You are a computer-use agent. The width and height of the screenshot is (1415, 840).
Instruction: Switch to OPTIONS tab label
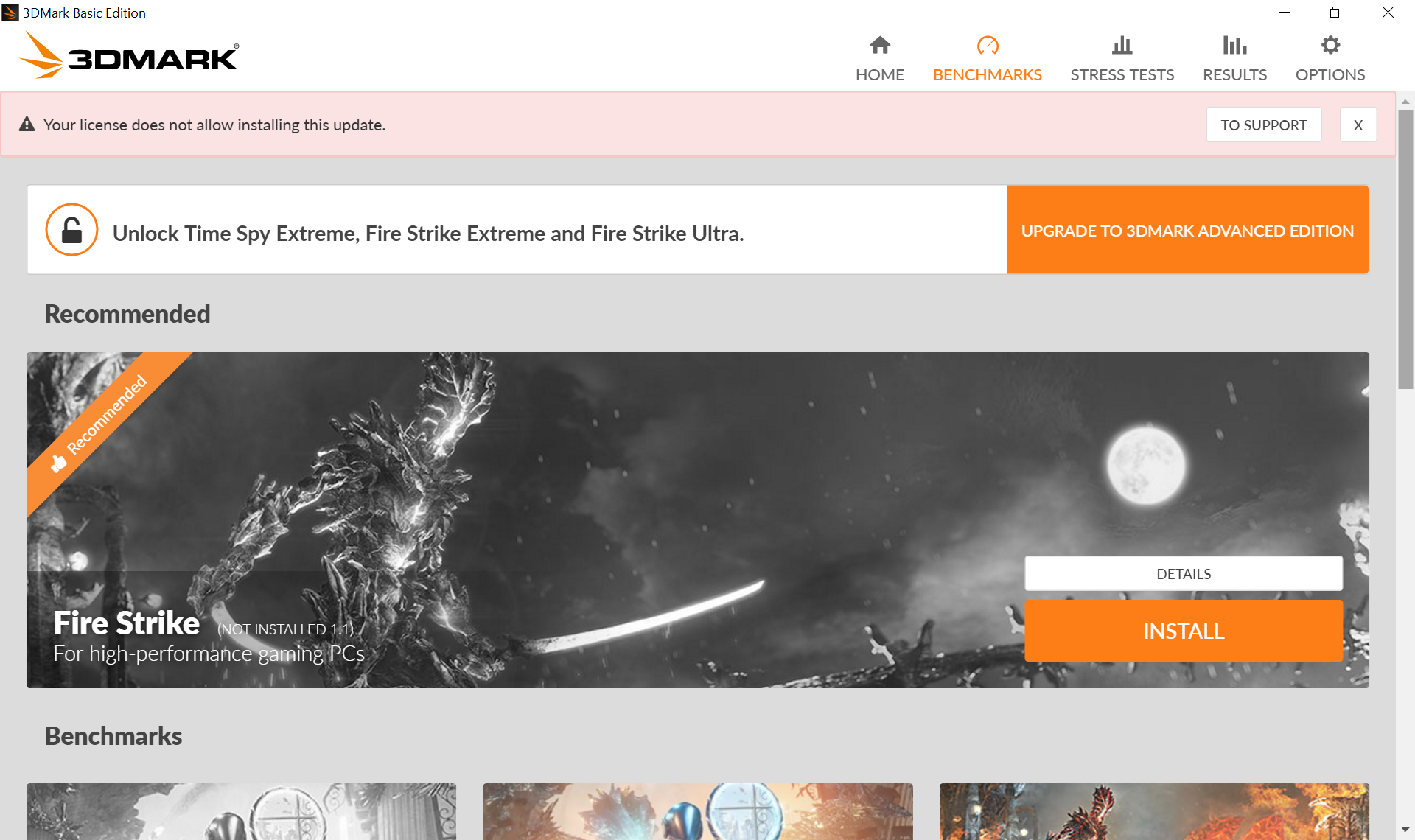click(1330, 74)
